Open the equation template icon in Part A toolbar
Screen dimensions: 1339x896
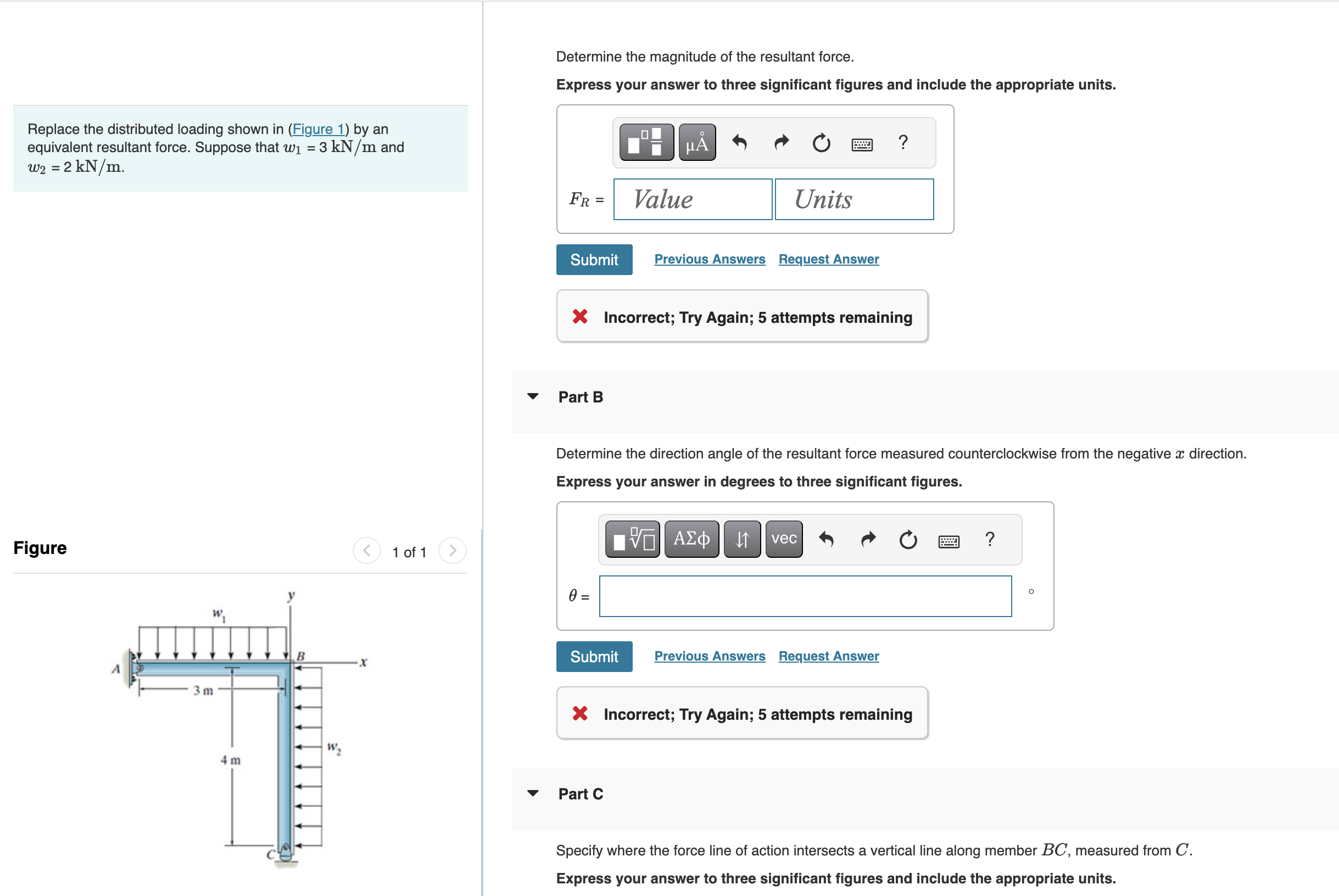point(646,143)
